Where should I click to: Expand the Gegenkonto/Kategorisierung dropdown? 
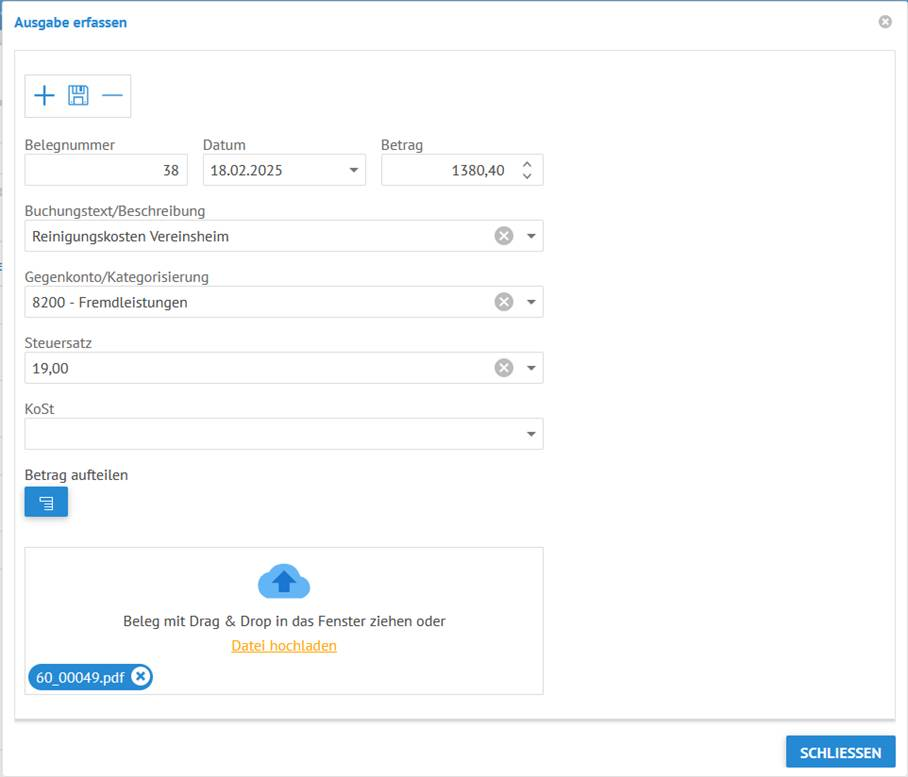531,302
